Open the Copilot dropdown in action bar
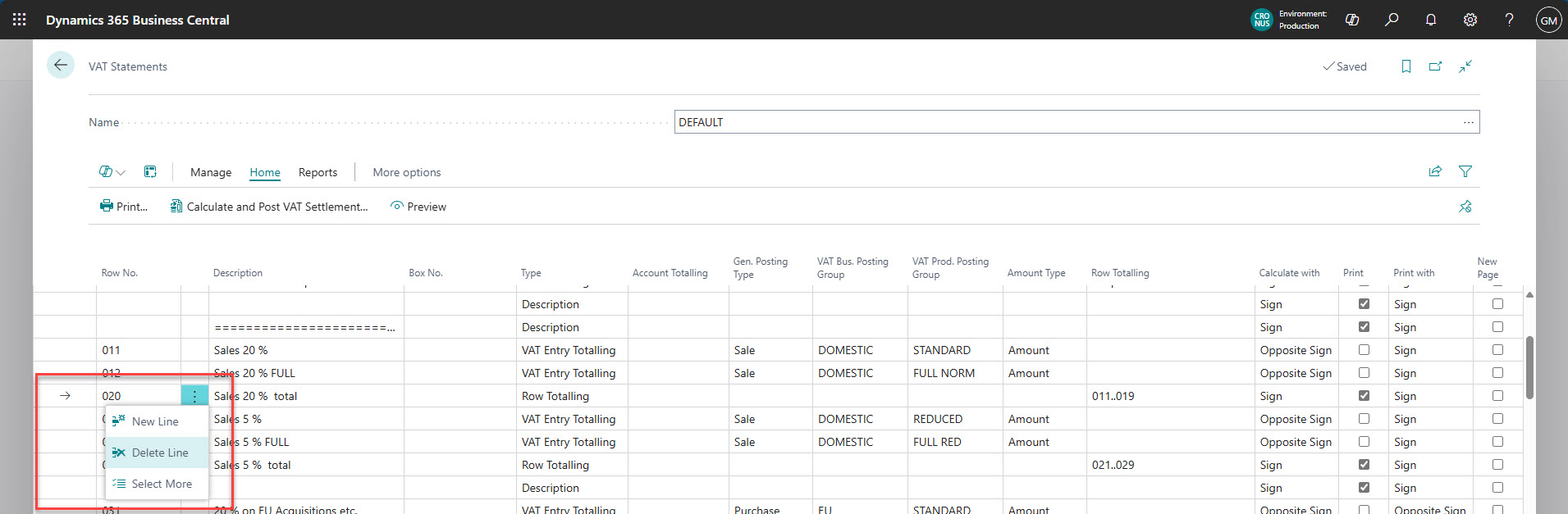 112,172
